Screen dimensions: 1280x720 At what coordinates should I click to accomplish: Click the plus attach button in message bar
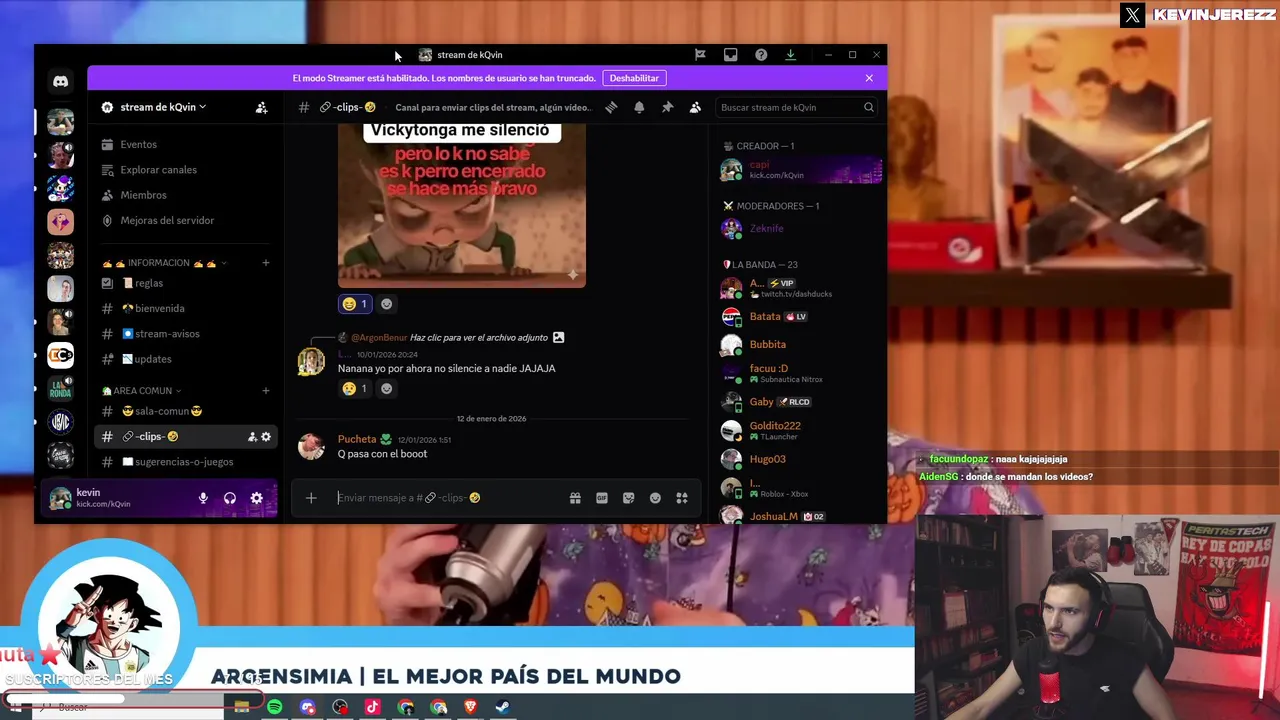point(311,498)
